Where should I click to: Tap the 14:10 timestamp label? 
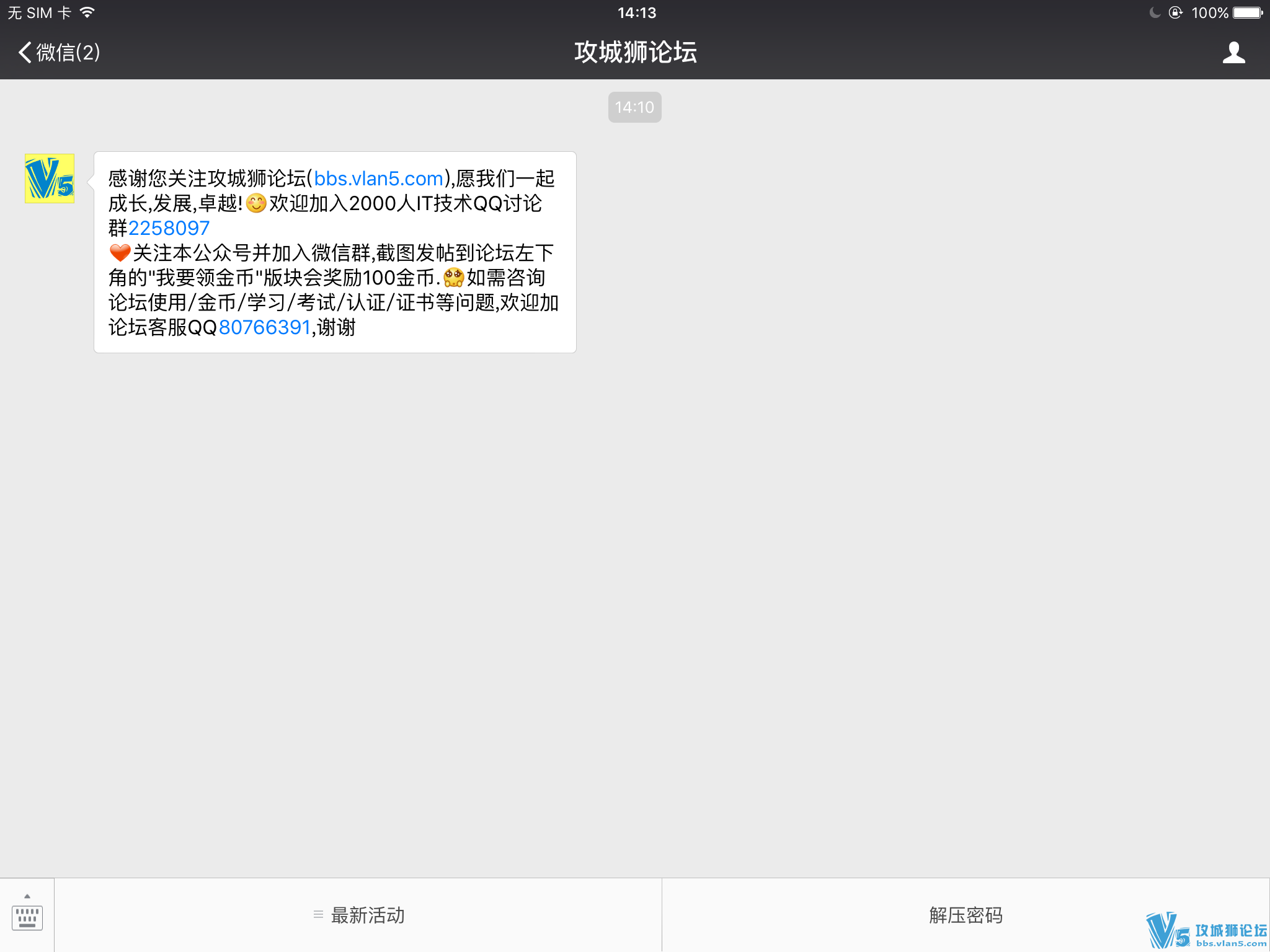click(634, 107)
